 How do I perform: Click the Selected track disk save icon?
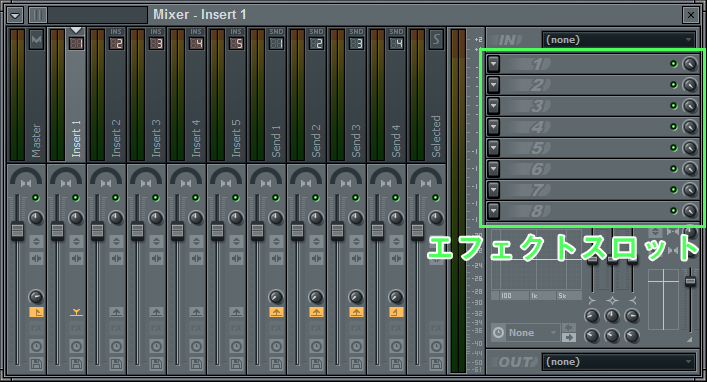pos(436,364)
